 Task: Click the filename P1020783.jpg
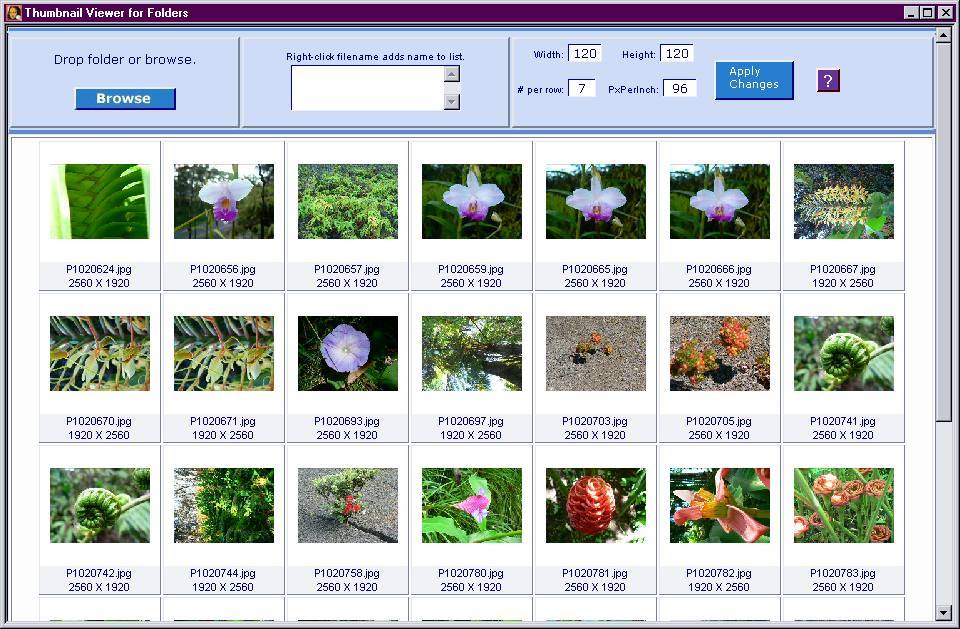843,573
